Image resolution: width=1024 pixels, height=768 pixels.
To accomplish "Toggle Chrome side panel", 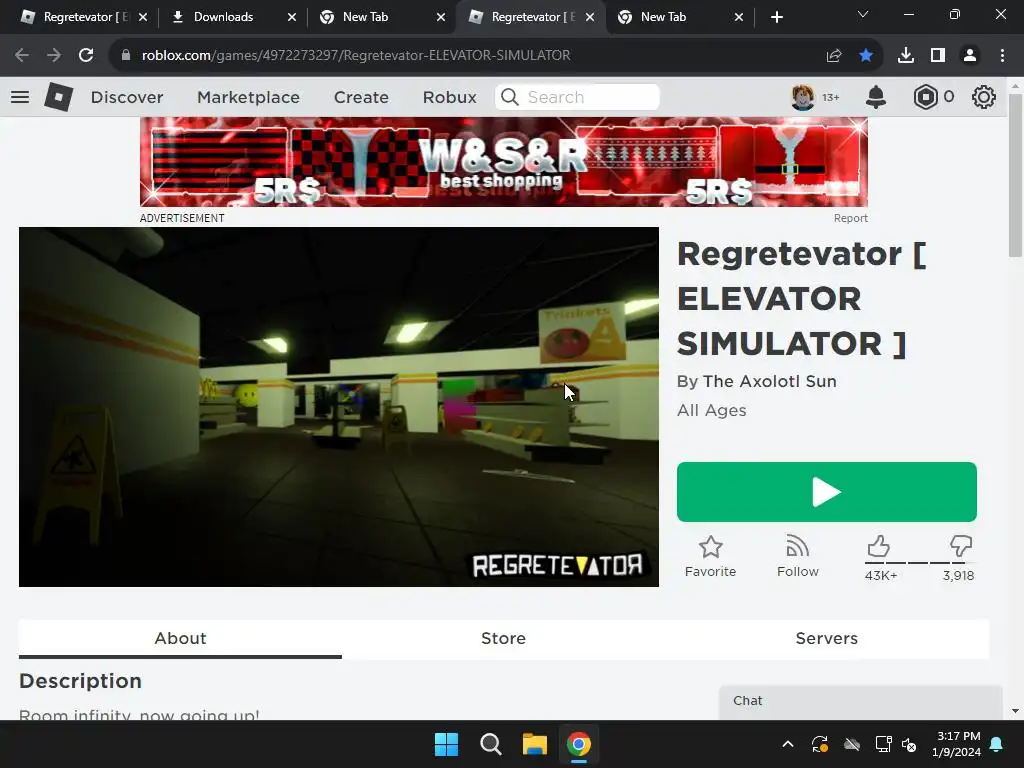I will (x=938, y=56).
